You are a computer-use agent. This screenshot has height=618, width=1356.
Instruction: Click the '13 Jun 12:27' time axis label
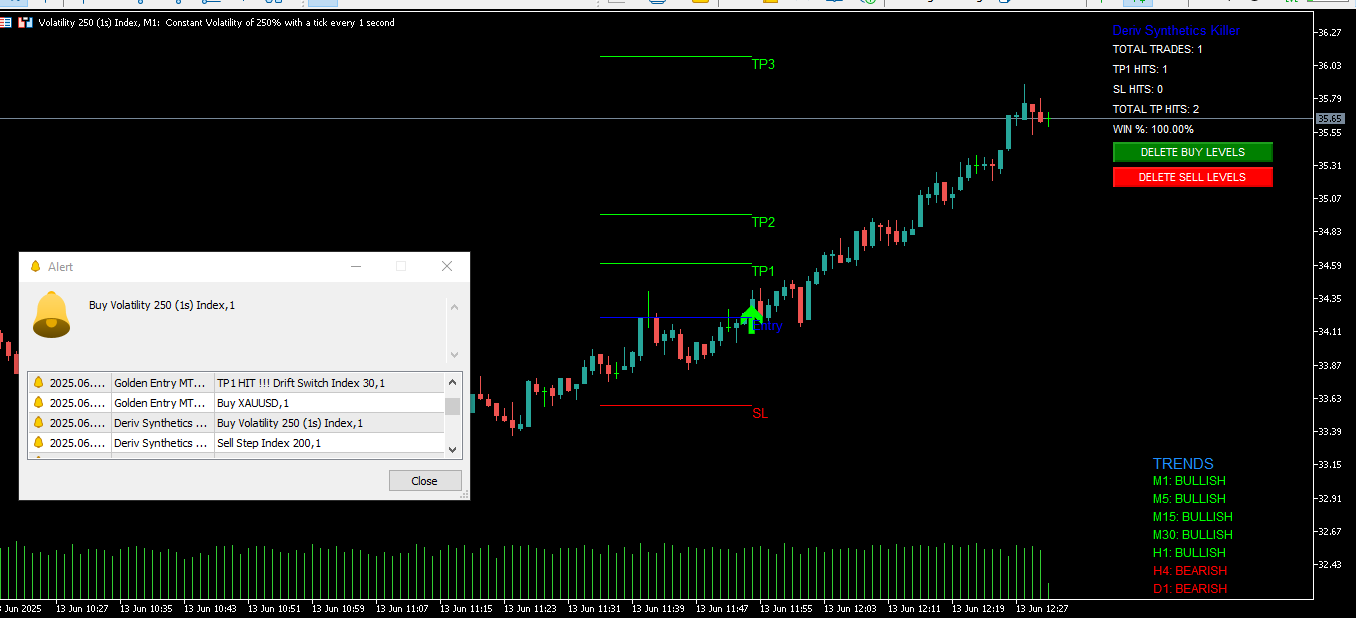(x=1041, y=608)
